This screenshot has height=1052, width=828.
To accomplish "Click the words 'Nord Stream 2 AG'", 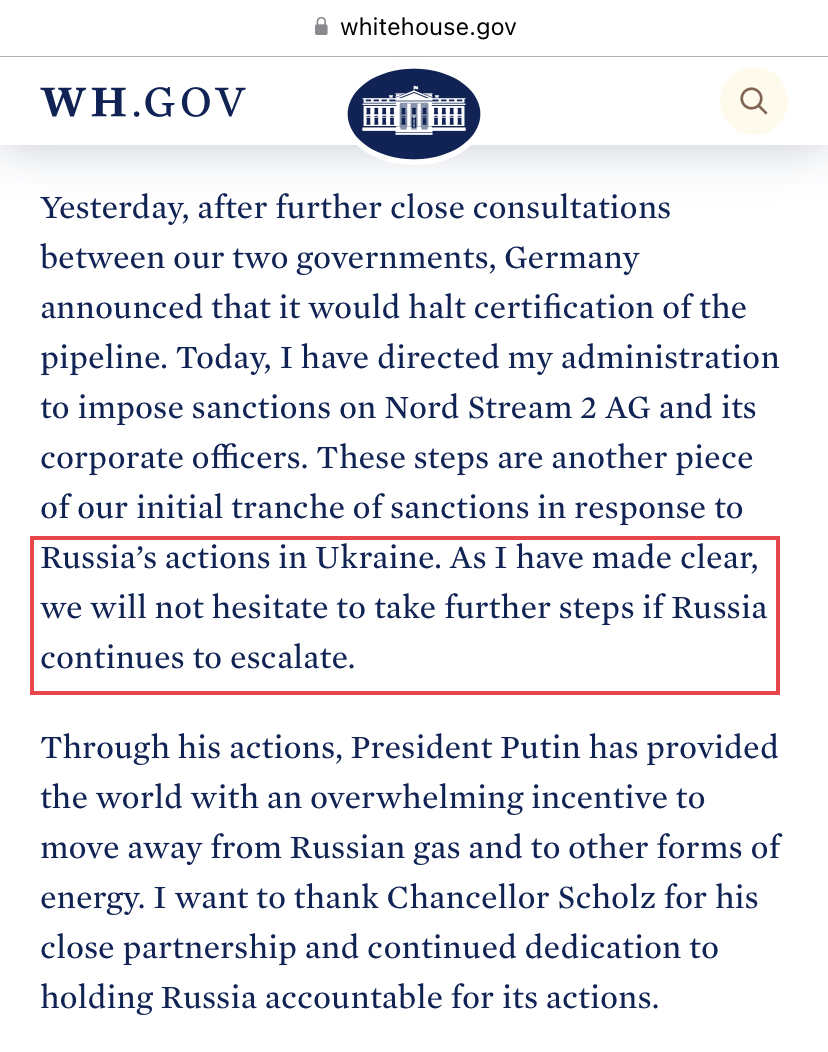I will [517, 407].
